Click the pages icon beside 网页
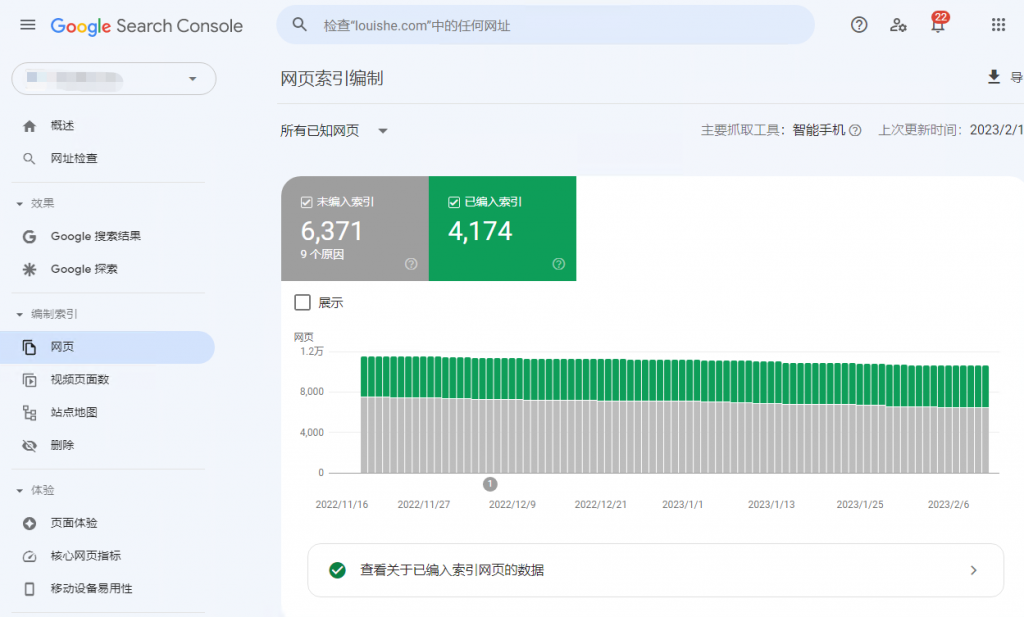 [29, 347]
